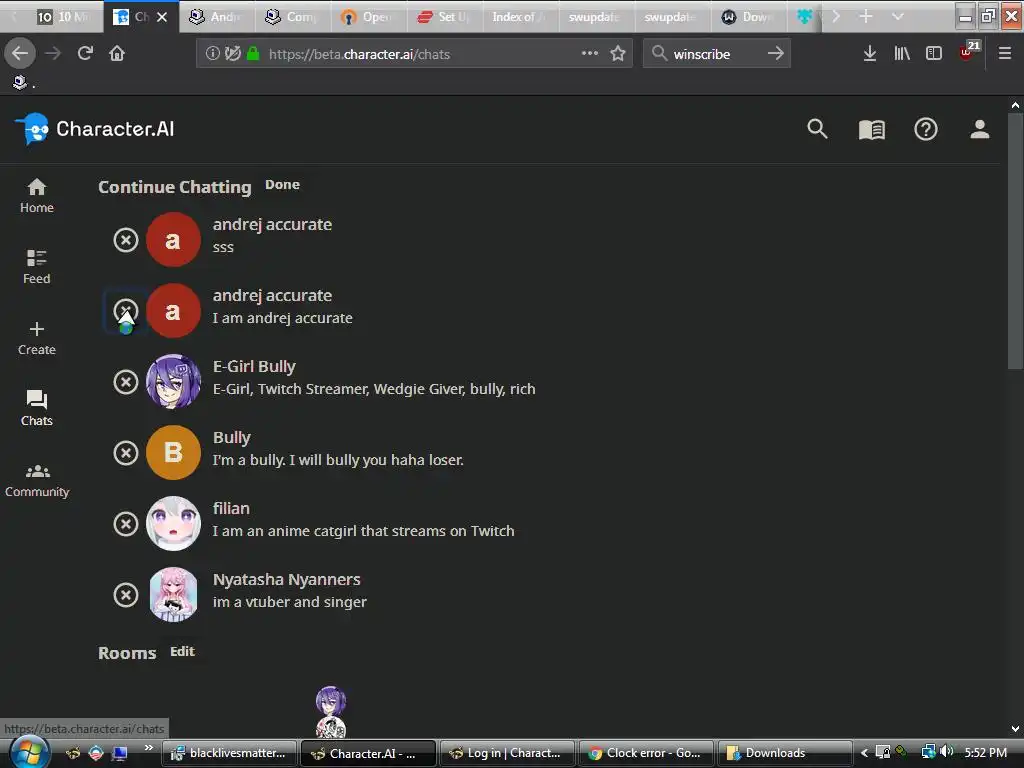Open the Library toolbar icon
The width and height of the screenshot is (1024, 768).
pyautogui.click(x=902, y=54)
